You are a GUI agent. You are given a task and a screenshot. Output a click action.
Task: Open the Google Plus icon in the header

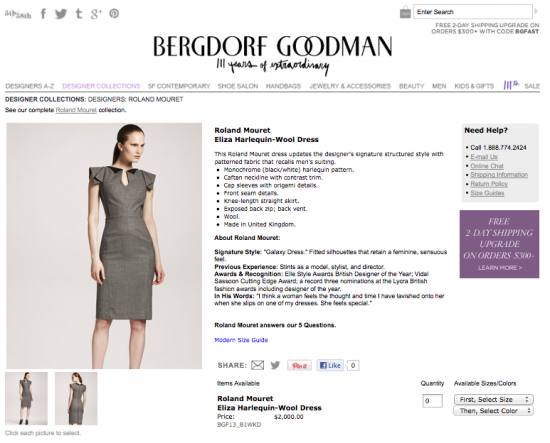pos(96,14)
